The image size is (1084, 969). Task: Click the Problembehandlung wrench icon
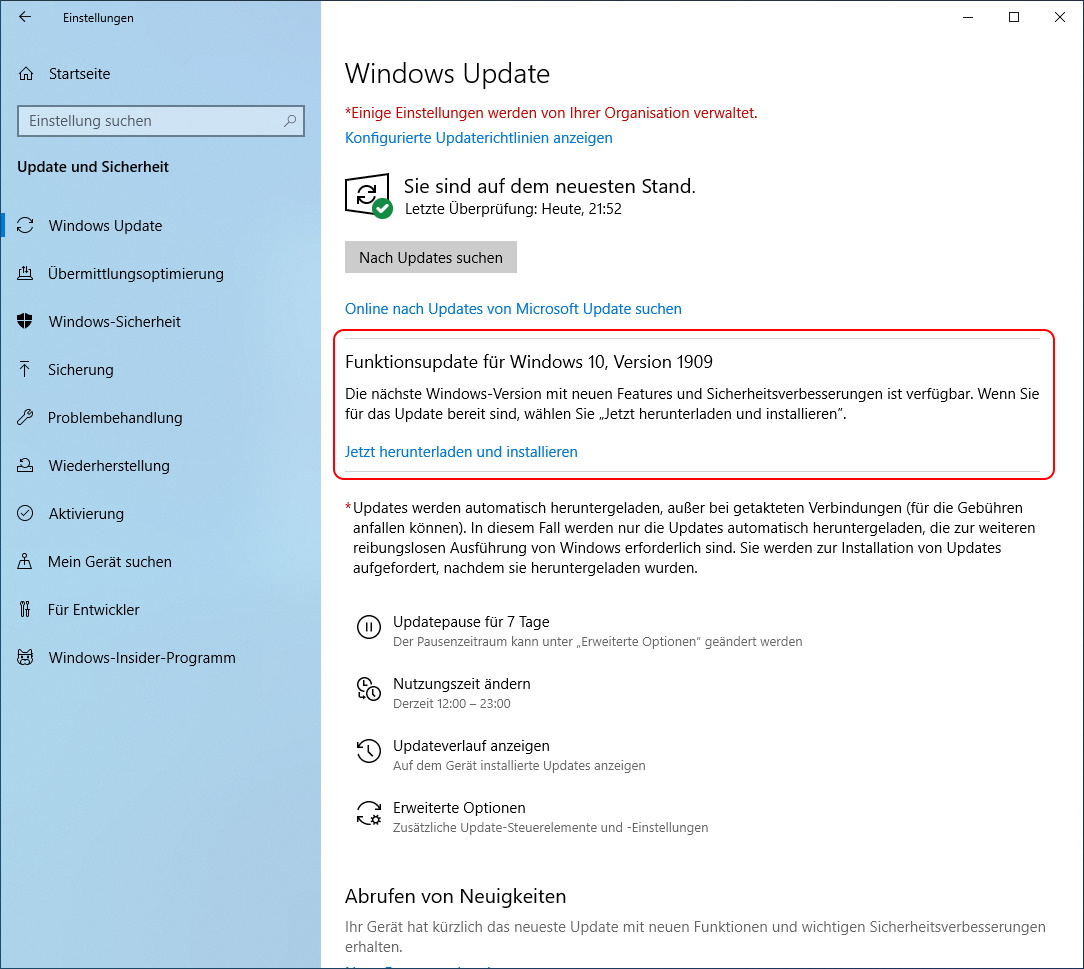(25, 417)
